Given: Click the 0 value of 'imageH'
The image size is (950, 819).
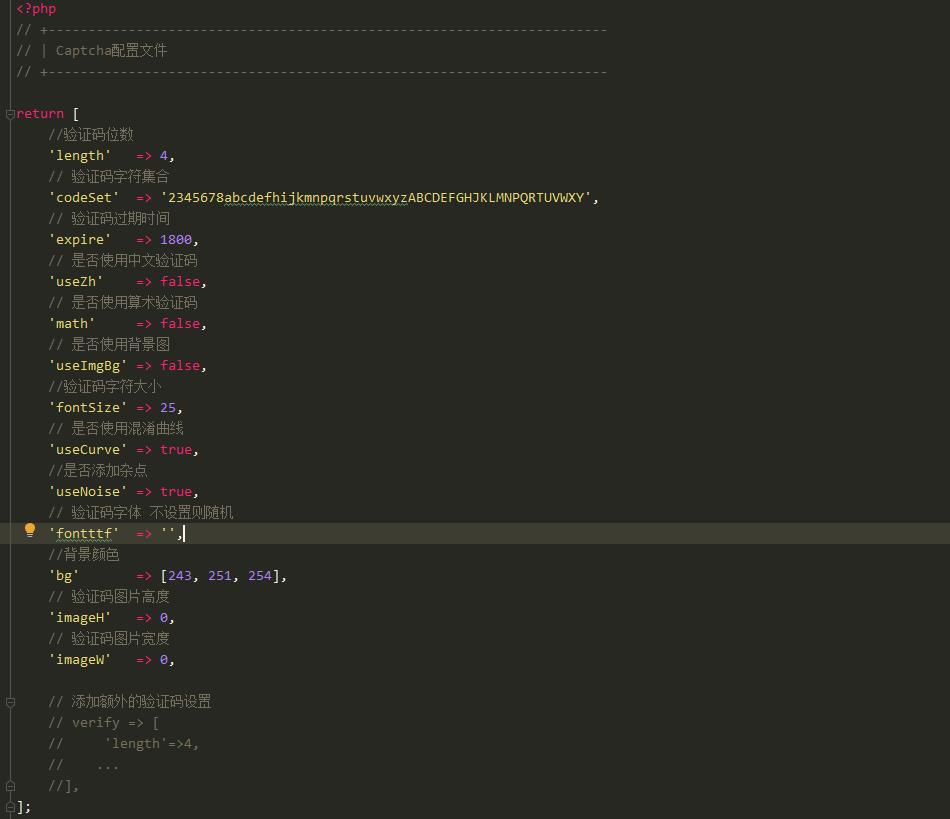Looking at the screenshot, I should click(164, 618).
